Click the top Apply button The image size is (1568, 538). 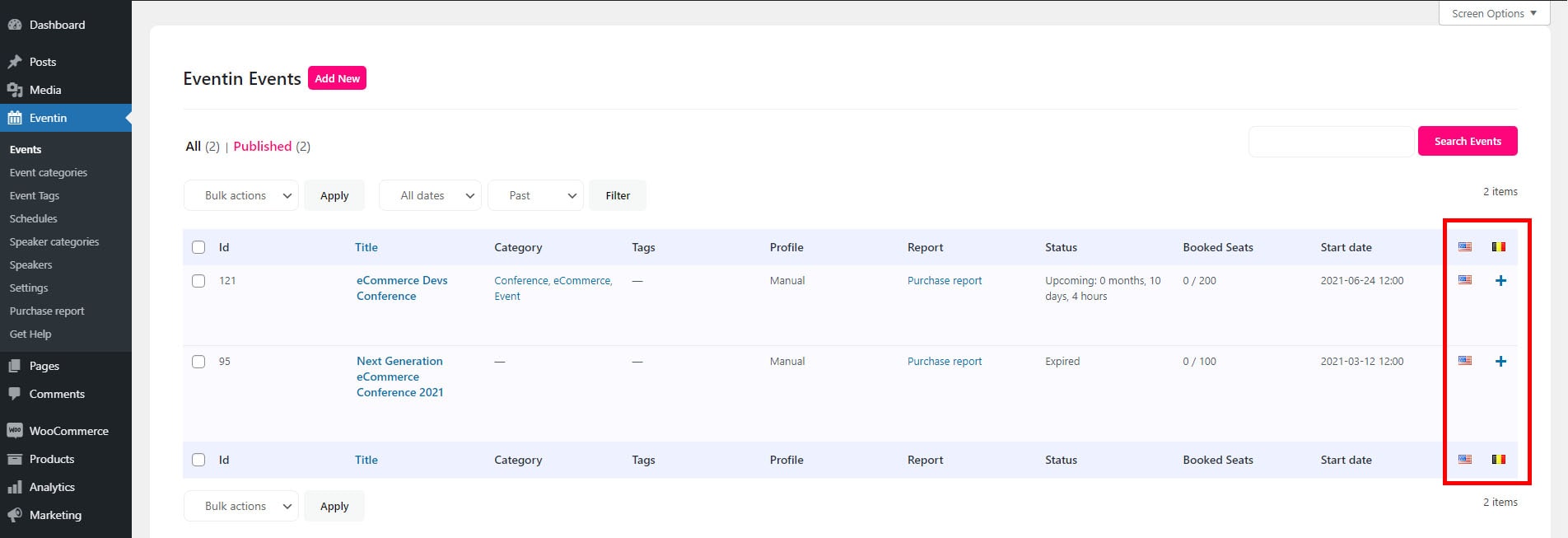[334, 195]
